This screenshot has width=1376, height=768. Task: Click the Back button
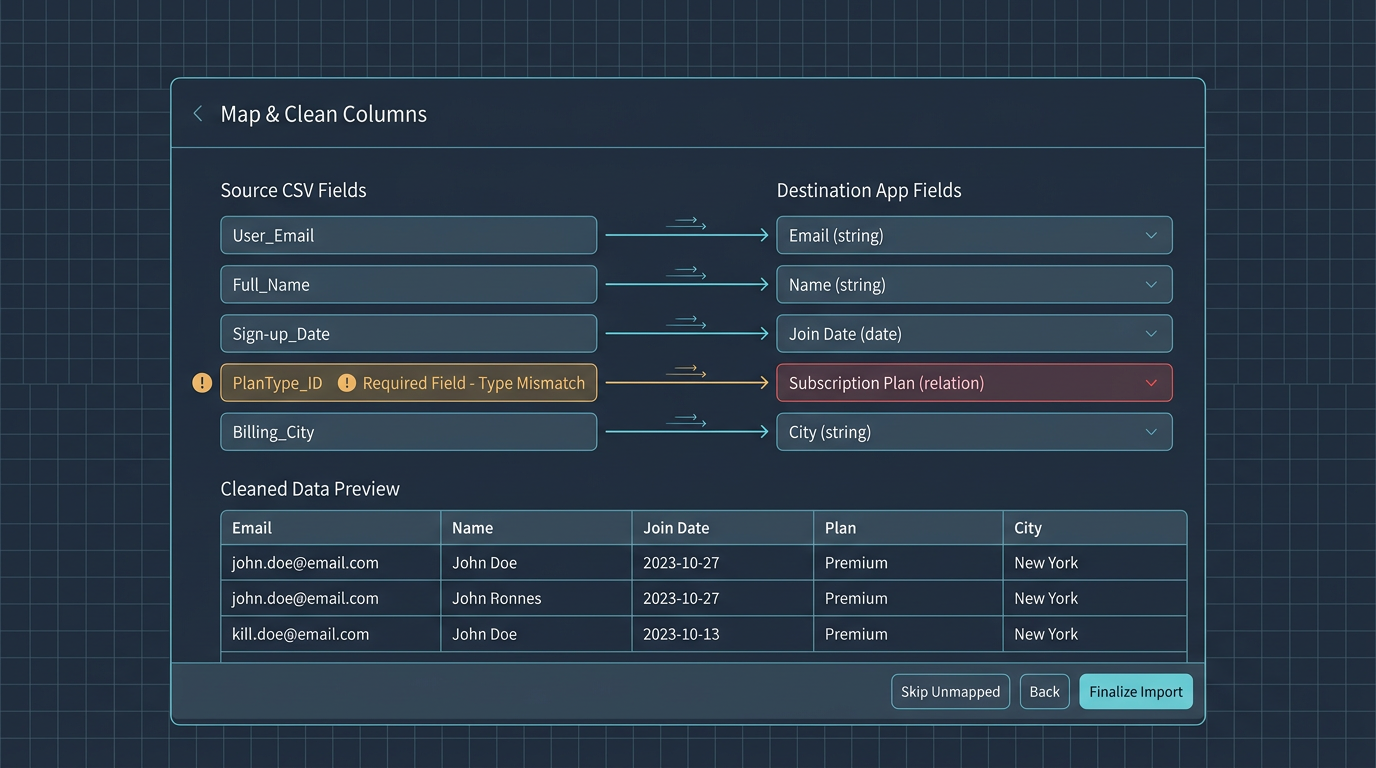1044,691
